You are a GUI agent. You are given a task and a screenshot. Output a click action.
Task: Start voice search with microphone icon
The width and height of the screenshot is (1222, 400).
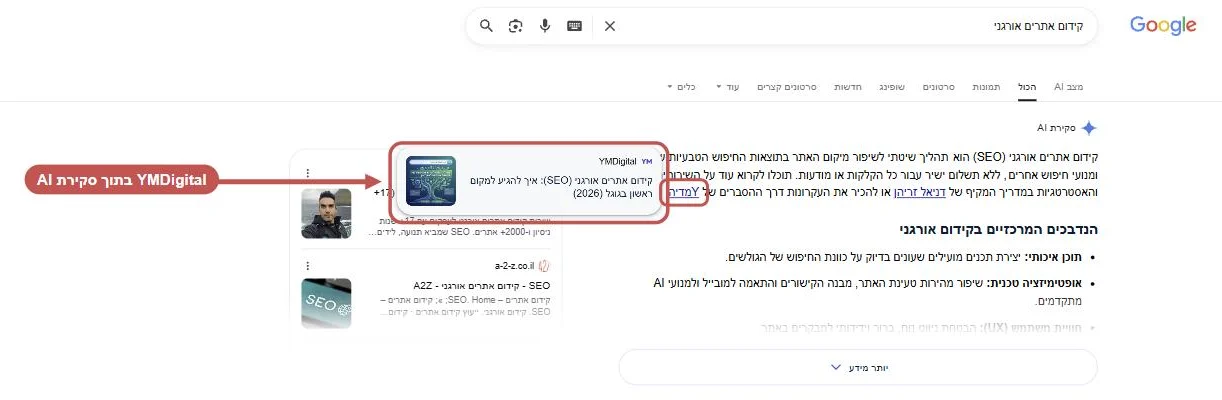point(545,26)
